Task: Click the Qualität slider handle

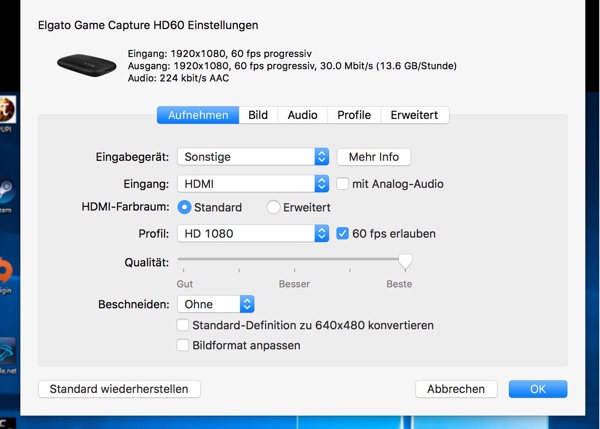Action: 405,261
